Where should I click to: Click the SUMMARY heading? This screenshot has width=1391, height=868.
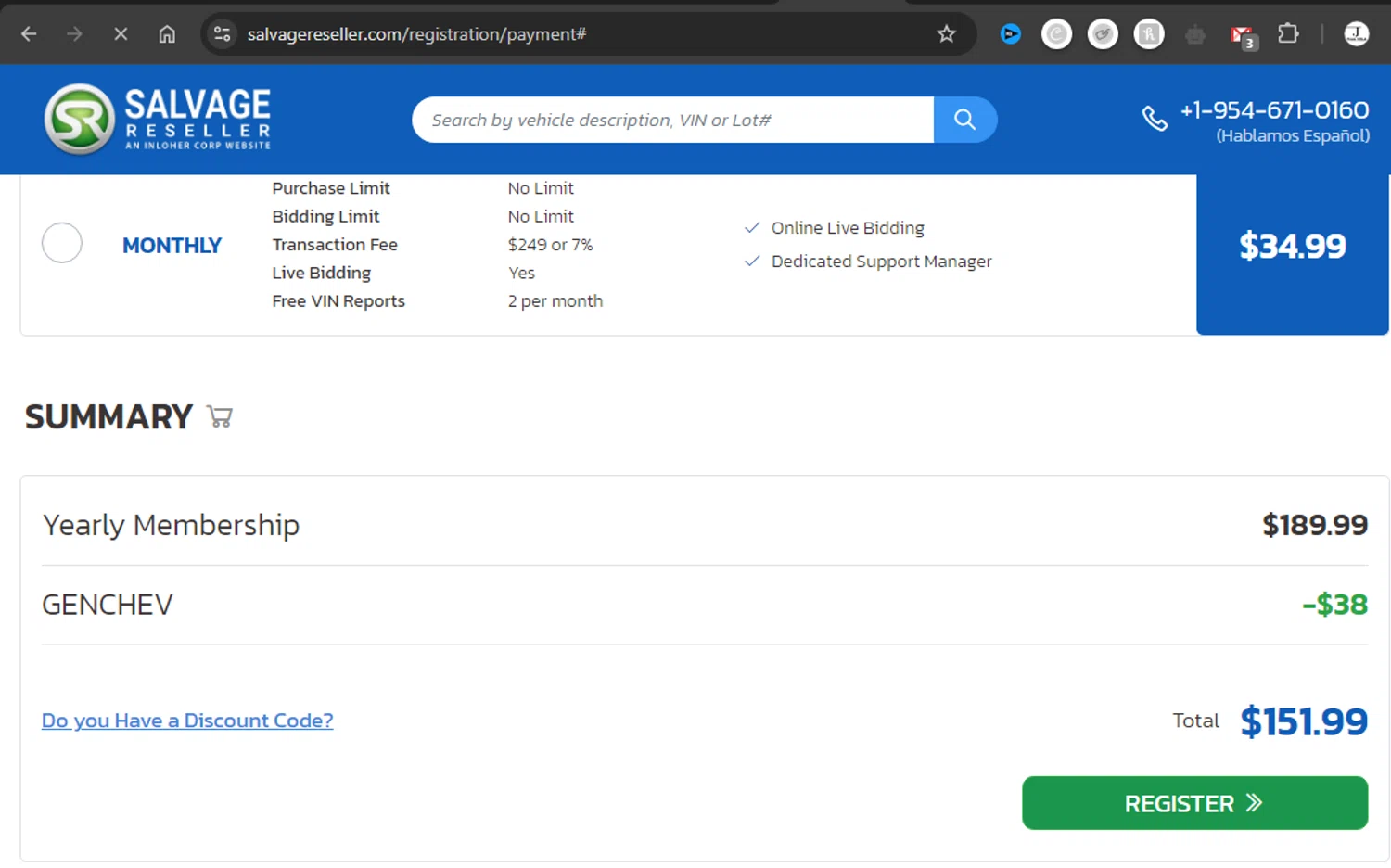[108, 417]
